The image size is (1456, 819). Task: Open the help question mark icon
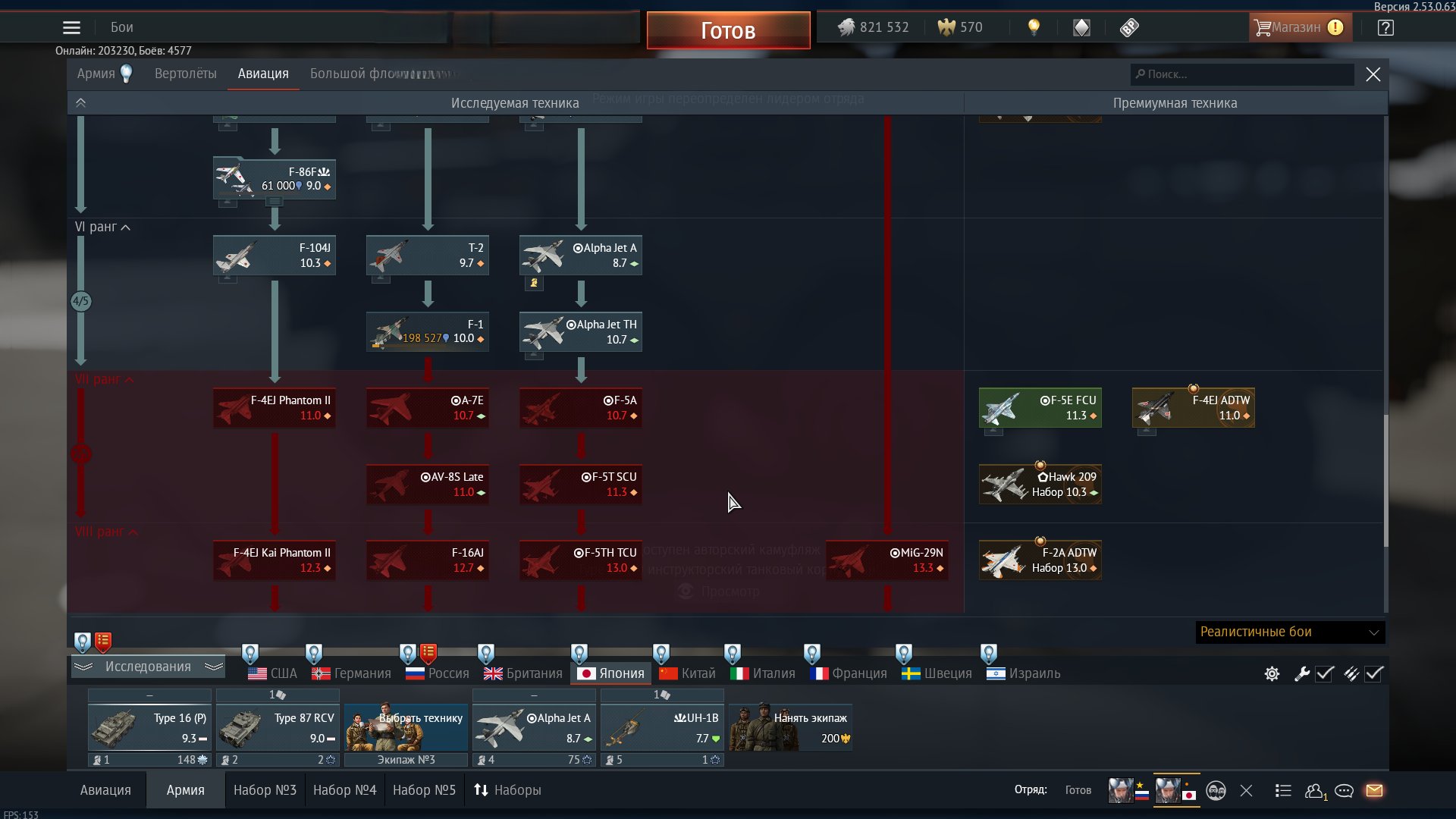click(1385, 28)
